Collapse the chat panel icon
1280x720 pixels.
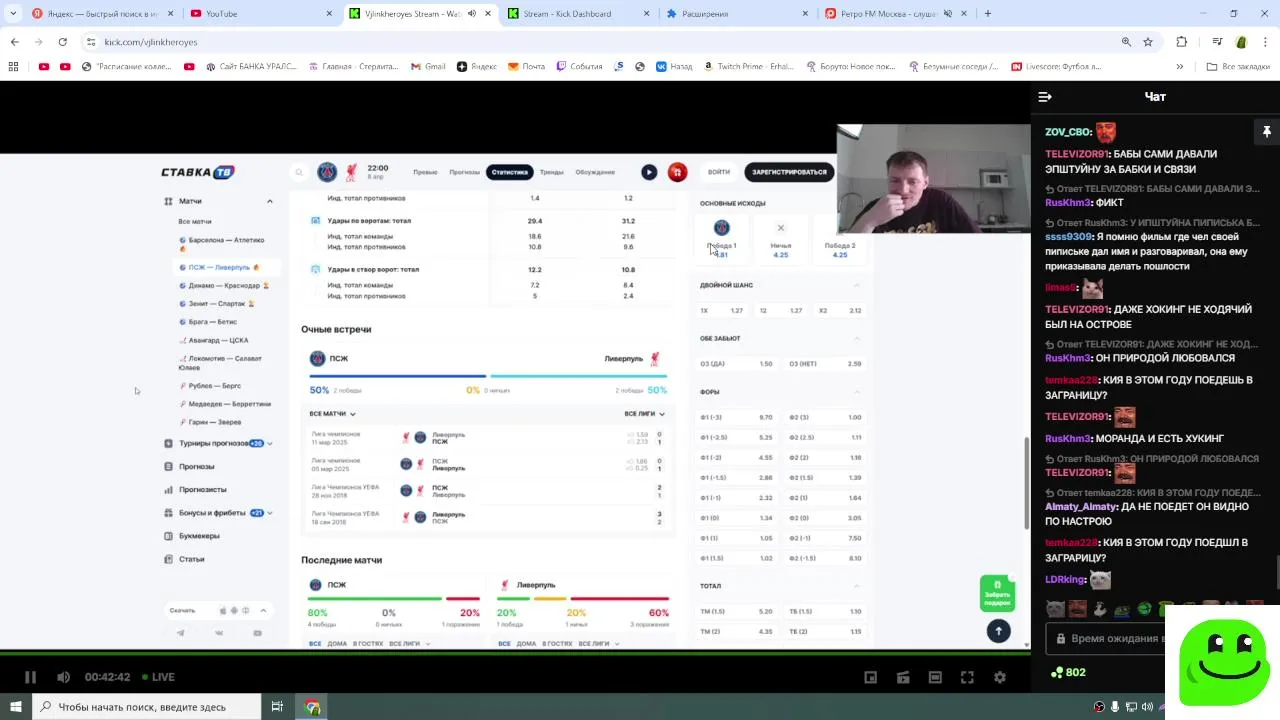[1045, 97]
